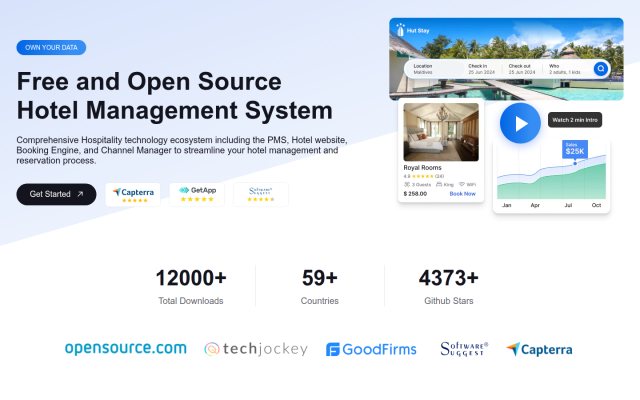Click the OWN YOUR DATA pill label
Image resolution: width=640 pixels, height=400 pixels.
click(51, 47)
